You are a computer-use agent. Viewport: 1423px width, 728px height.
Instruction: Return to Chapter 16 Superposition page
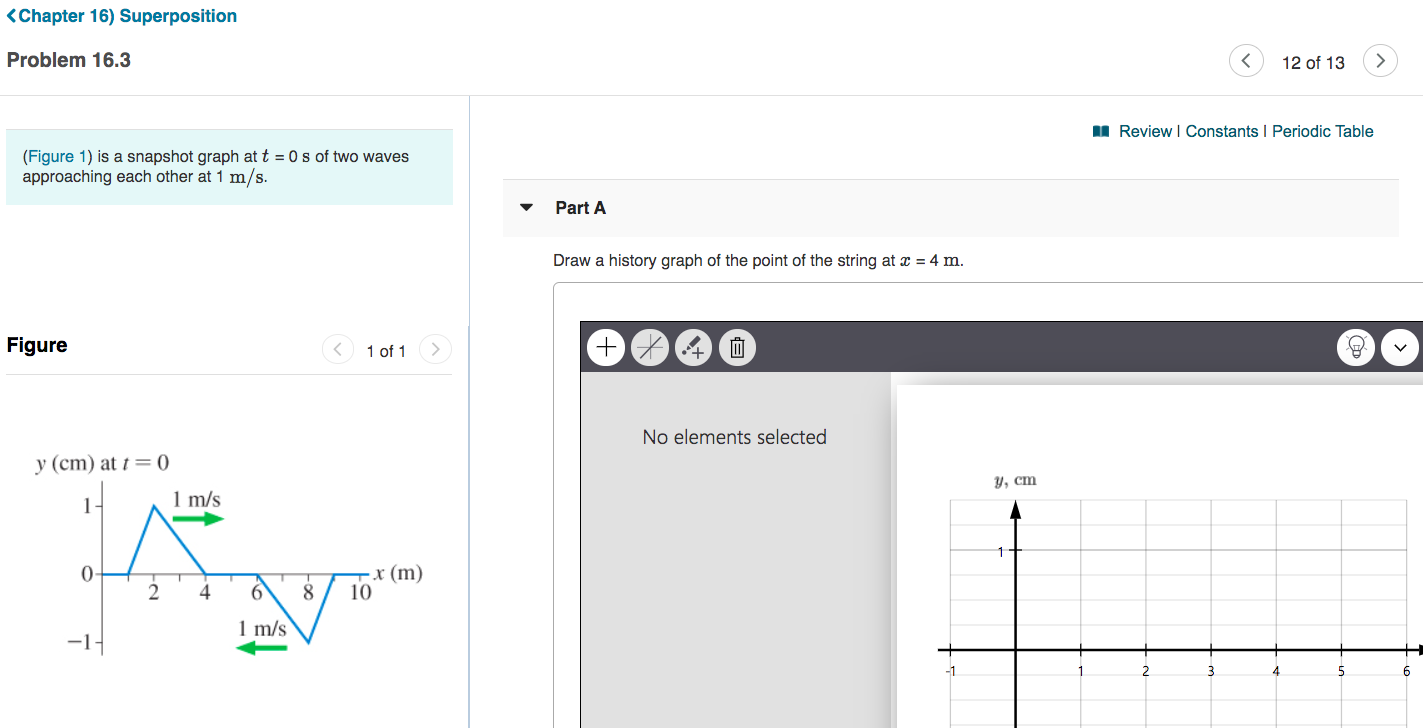pos(128,16)
